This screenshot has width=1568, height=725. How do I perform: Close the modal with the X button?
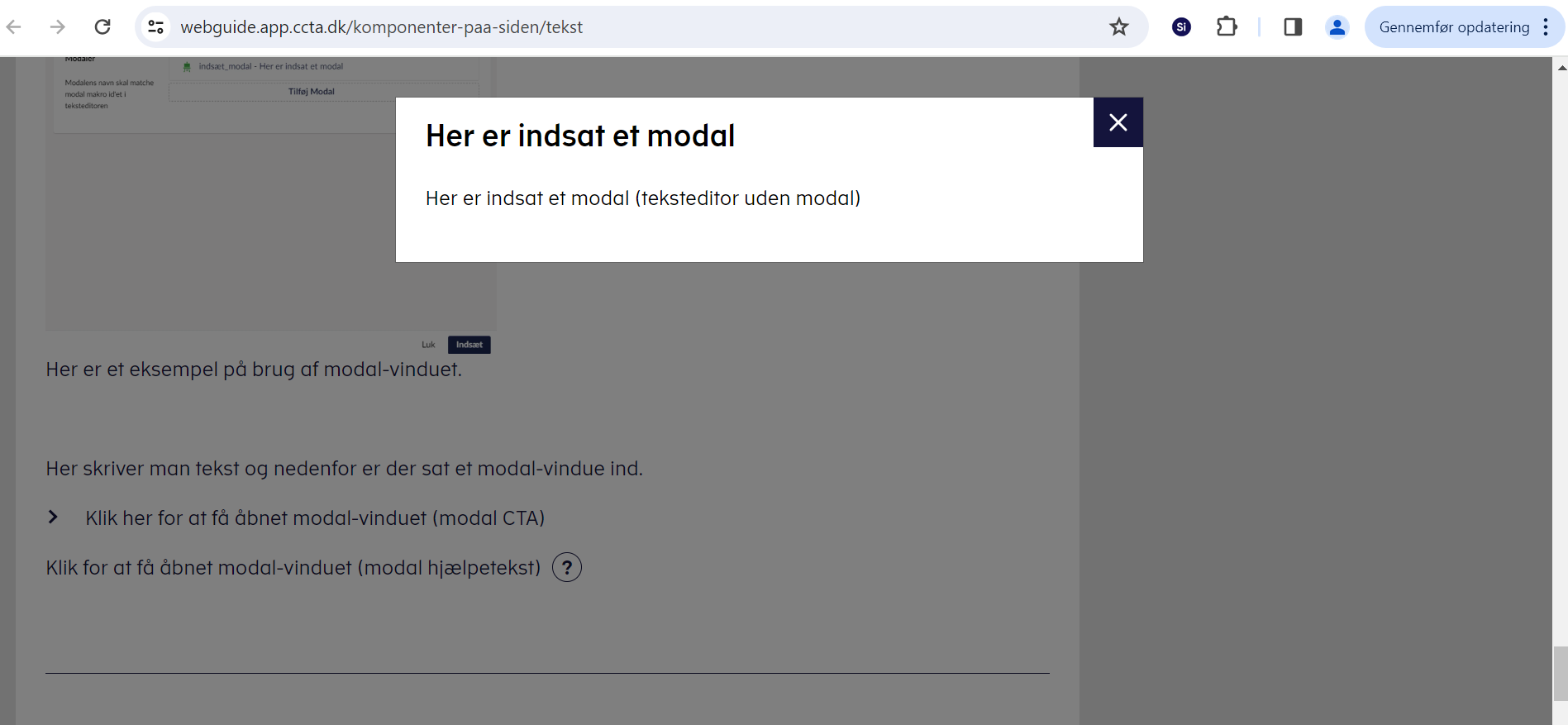point(1118,122)
